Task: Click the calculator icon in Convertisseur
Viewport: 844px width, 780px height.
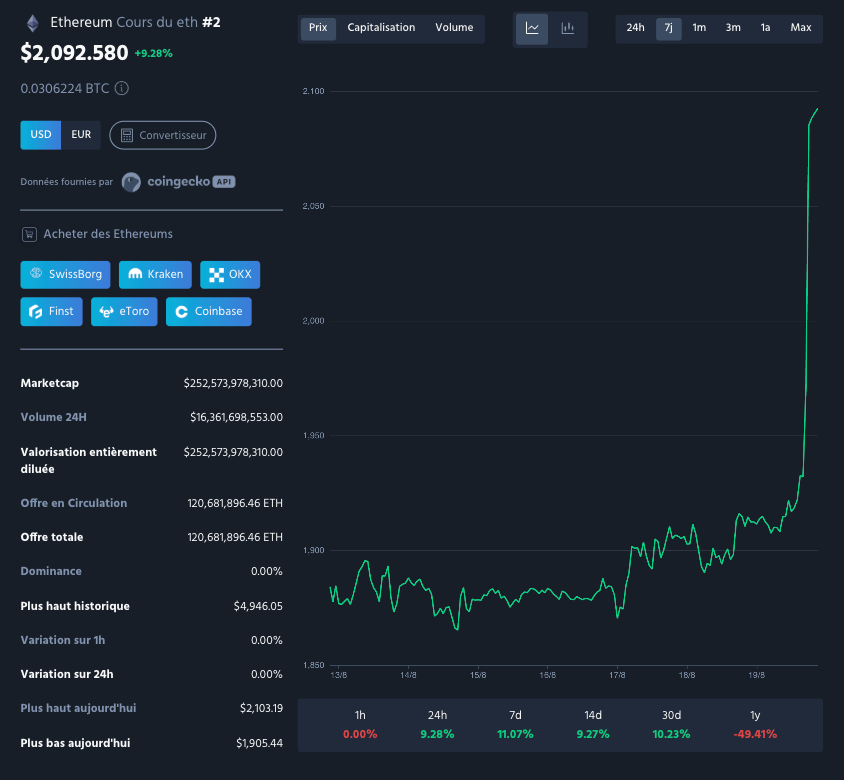Action: 126,135
